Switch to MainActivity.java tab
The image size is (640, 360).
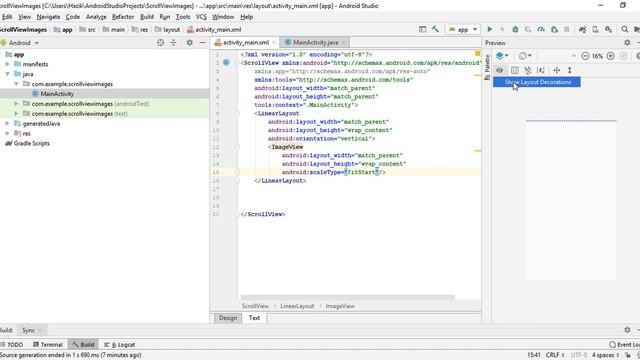pyautogui.click(x=315, y=42)
